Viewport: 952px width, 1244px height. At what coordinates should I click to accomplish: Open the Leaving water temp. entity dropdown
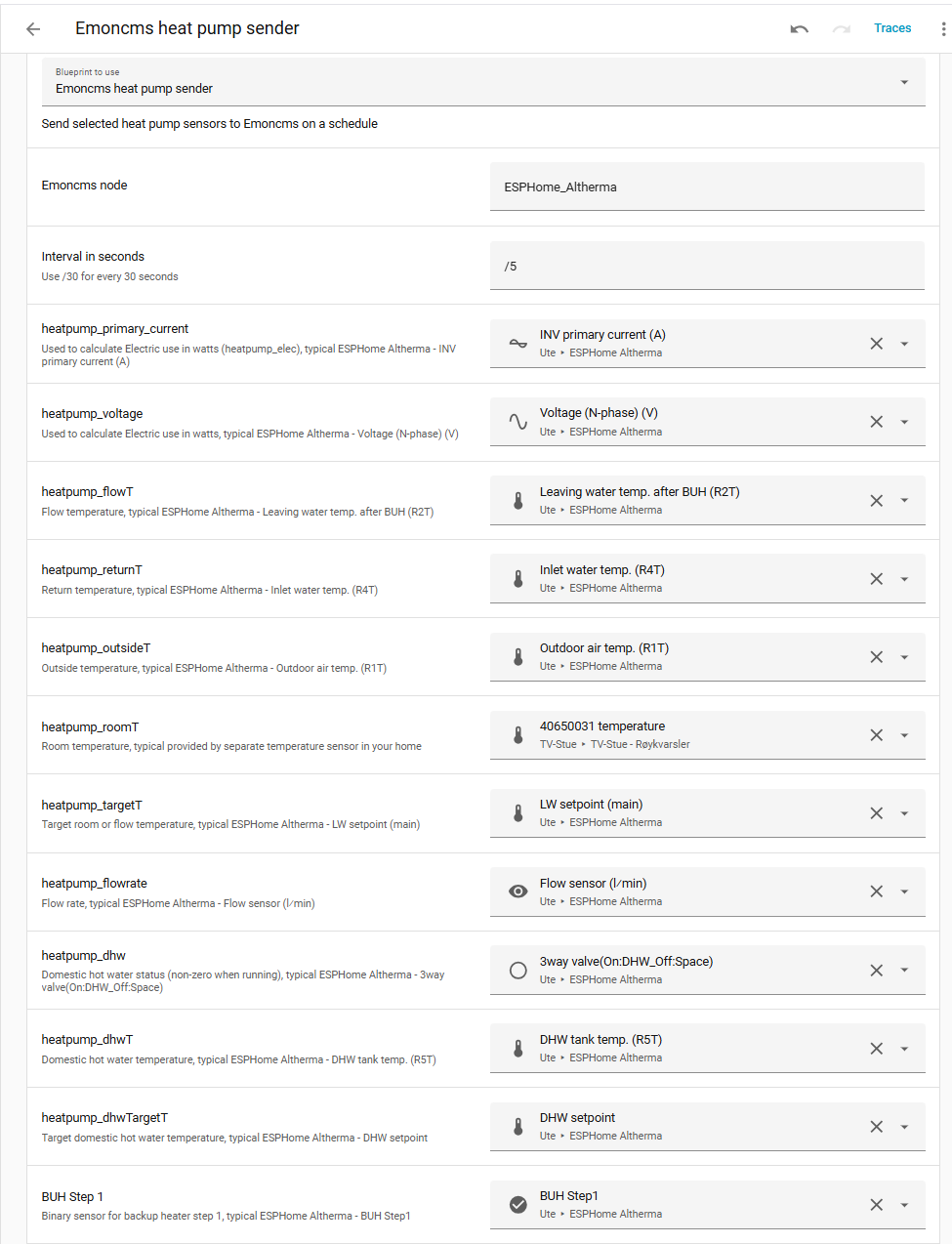pyautogui.click(x=904, y=501)
